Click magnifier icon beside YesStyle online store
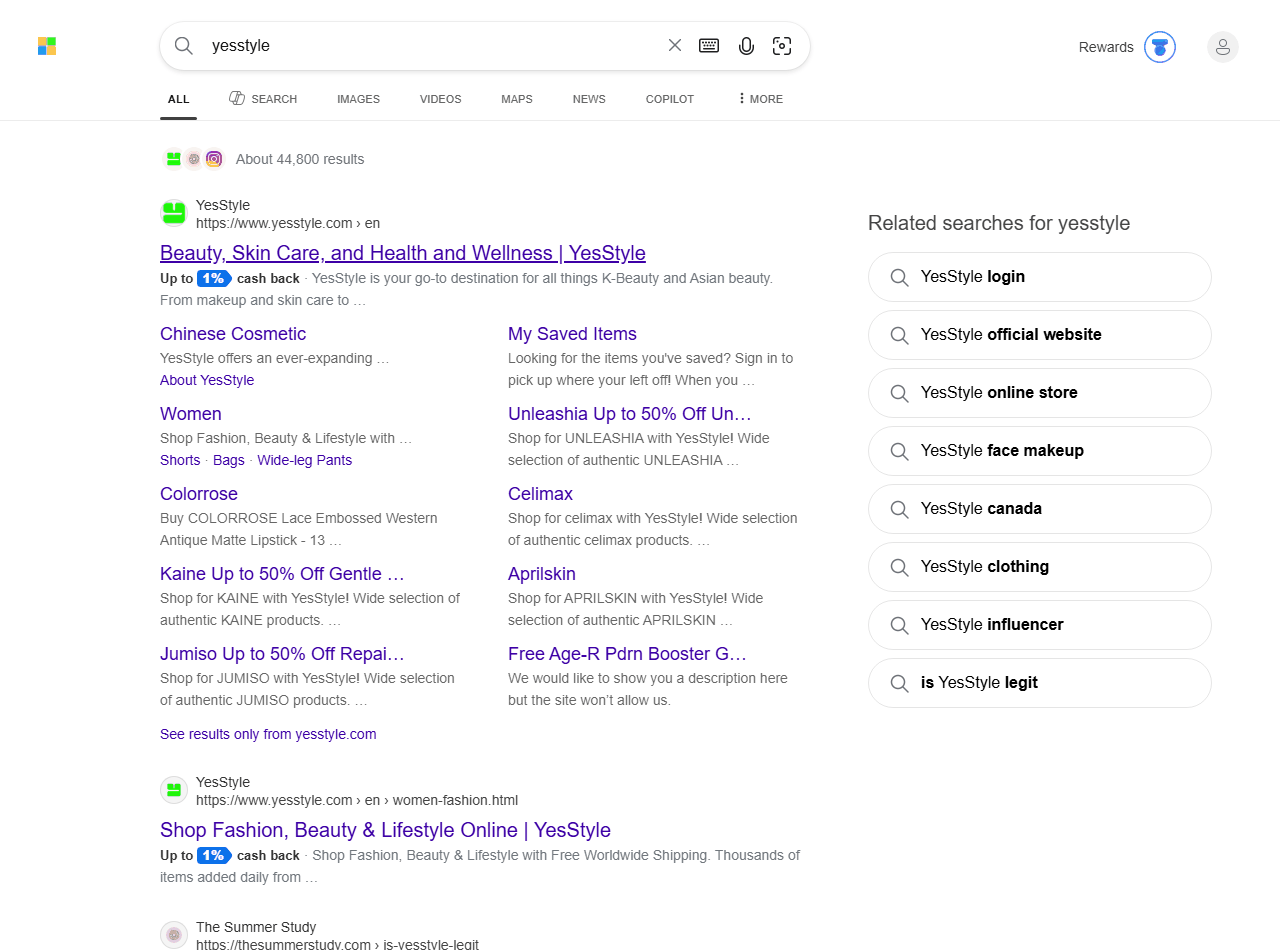Image resolution: width=1280 pixels, height=950 pixels. pos(900,393)
